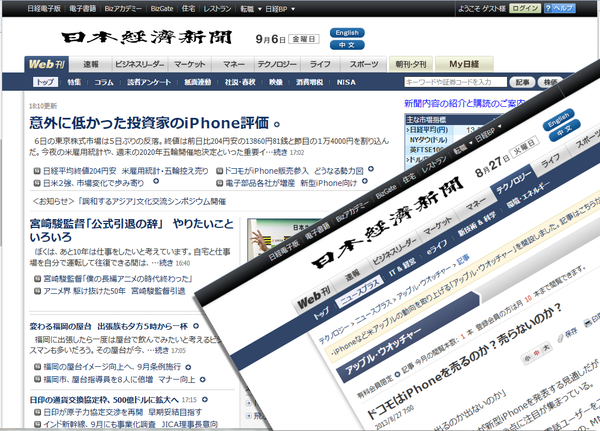Click document icon before 日印が原子力協定交渉を再開
This screenshot has width=600, height=431.
(x=37, y=412)
